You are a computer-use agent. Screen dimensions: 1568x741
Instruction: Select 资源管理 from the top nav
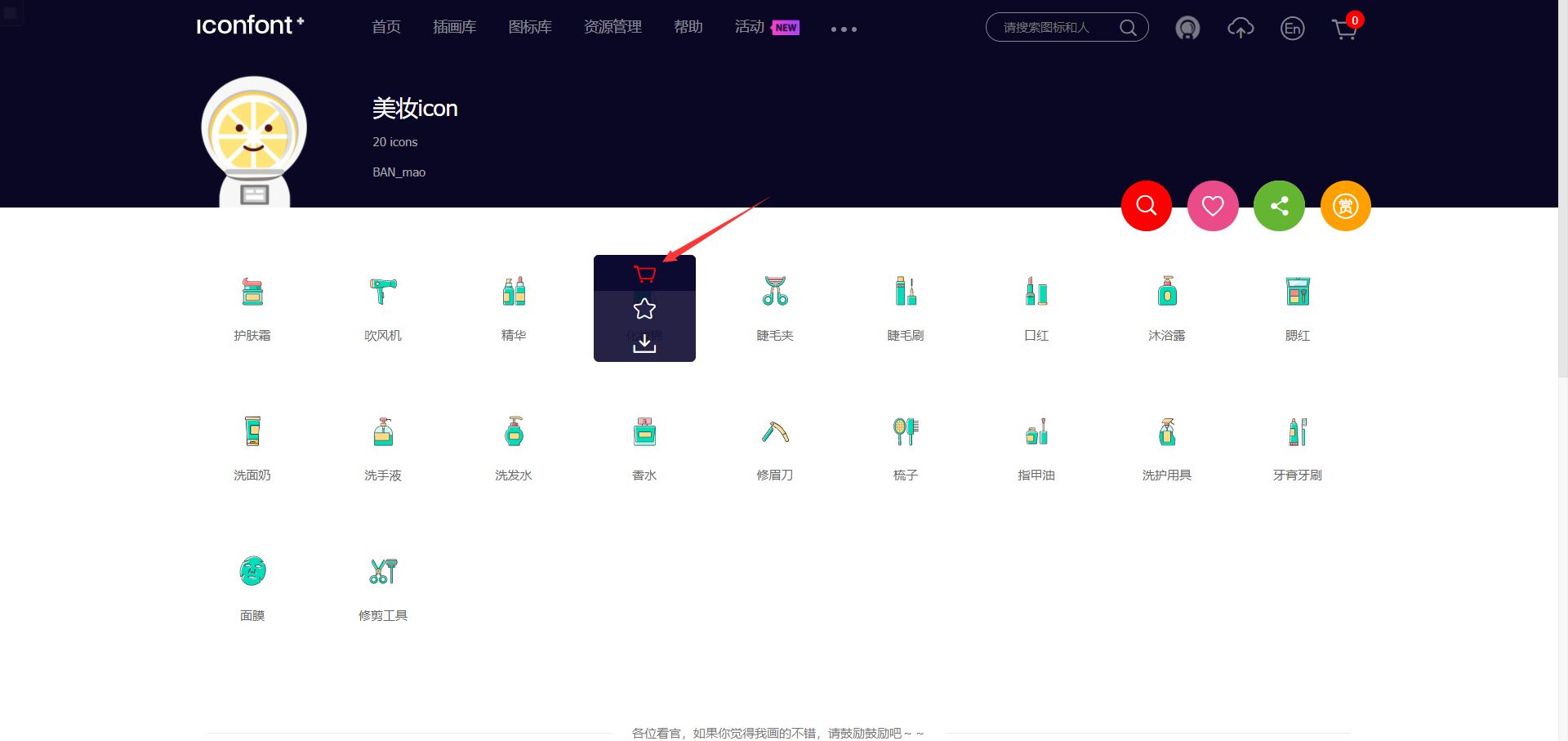[x=612, y=27]
